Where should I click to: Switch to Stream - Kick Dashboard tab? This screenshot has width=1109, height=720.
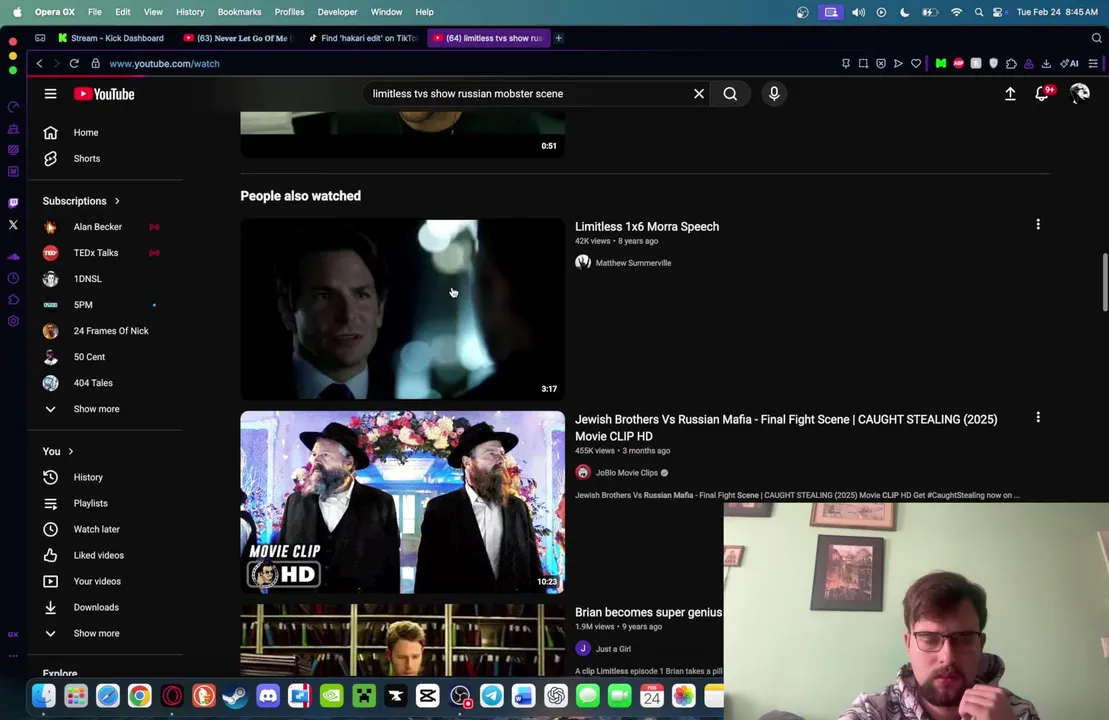[x=111, y=38]
